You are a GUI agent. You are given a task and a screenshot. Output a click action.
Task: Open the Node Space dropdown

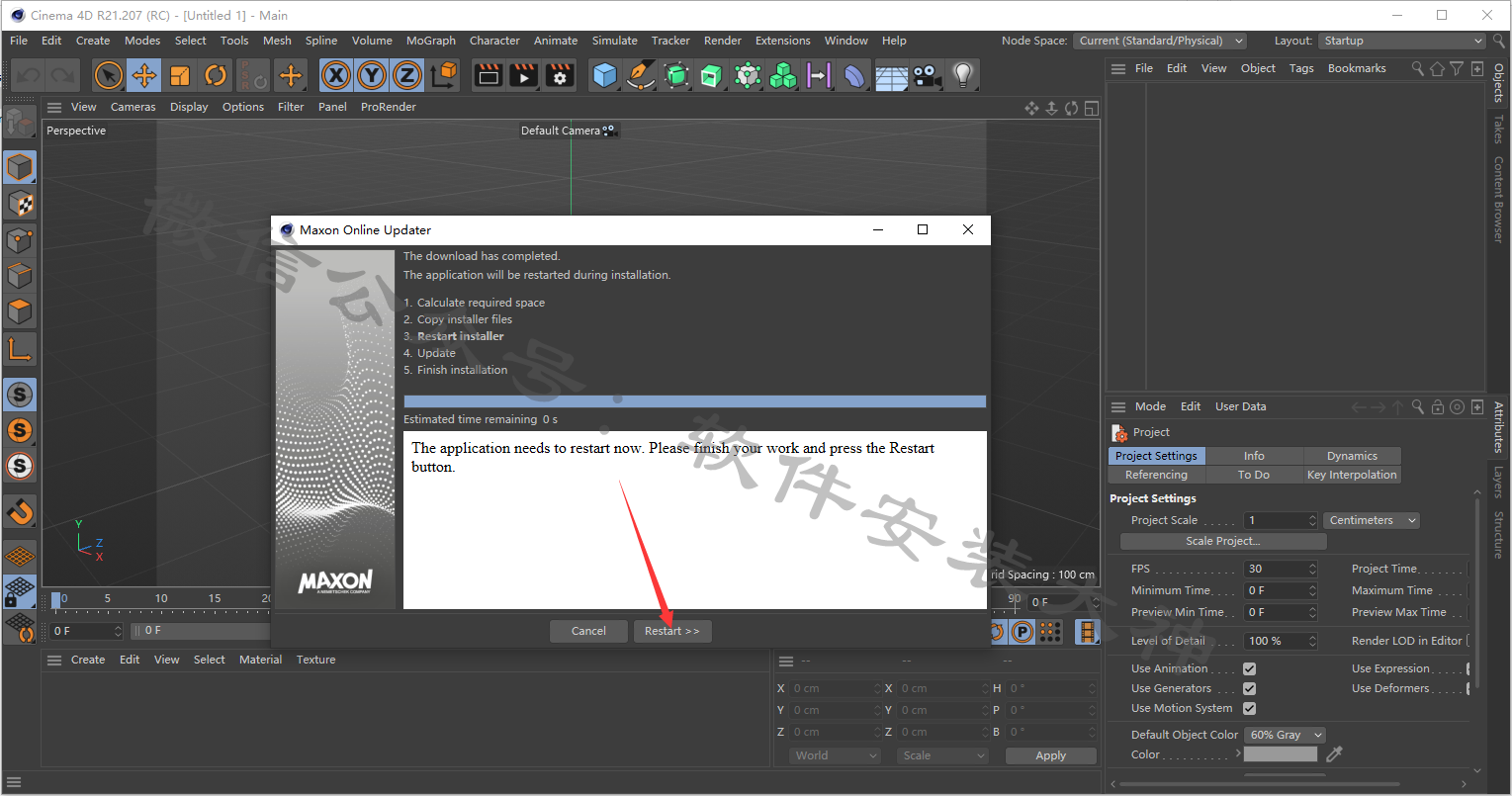1160,41
